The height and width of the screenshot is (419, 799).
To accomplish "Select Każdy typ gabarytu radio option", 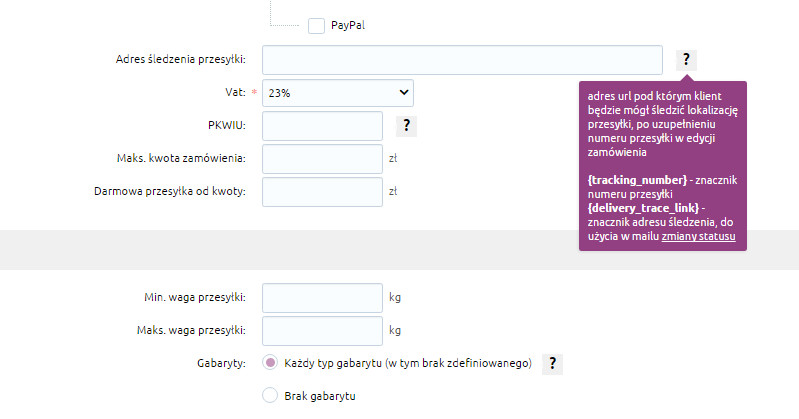I will (x=270, y=363).
